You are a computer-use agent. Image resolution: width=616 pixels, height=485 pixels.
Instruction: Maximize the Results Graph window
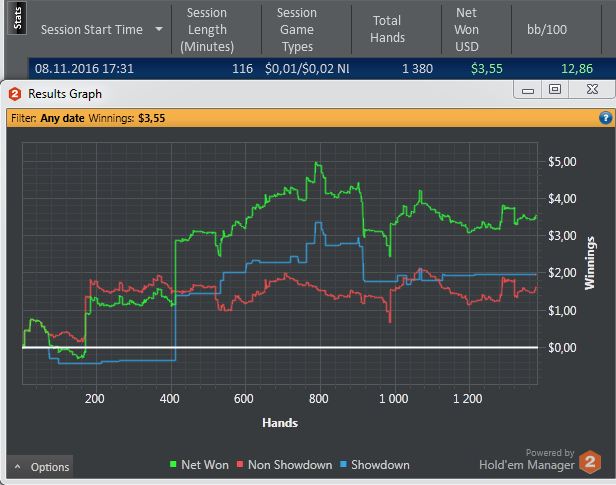[x=555, y=89]
